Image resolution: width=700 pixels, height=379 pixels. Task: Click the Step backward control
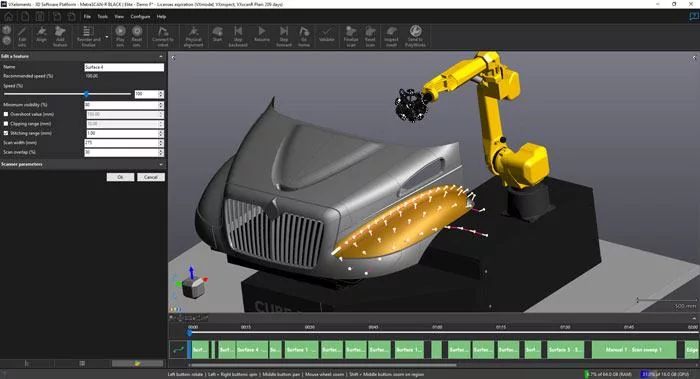click(238, 36)
